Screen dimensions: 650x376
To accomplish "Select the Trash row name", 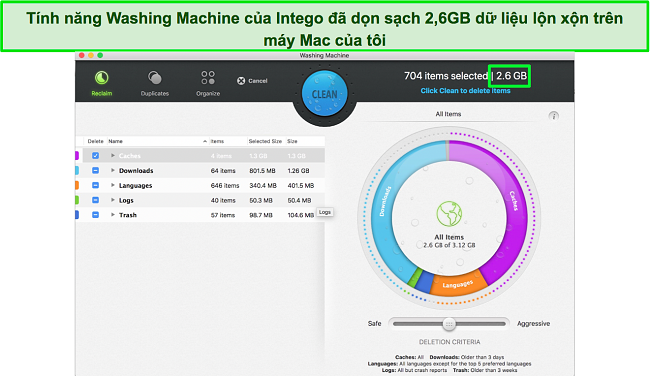I will [128, 215].
